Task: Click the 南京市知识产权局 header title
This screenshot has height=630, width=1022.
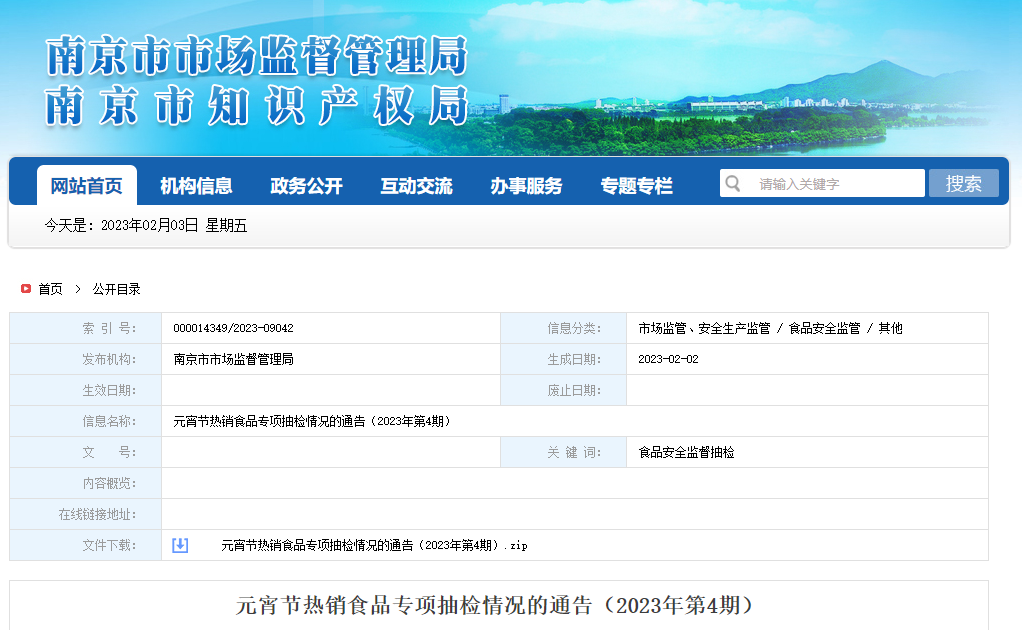Action: pos(257,105)
